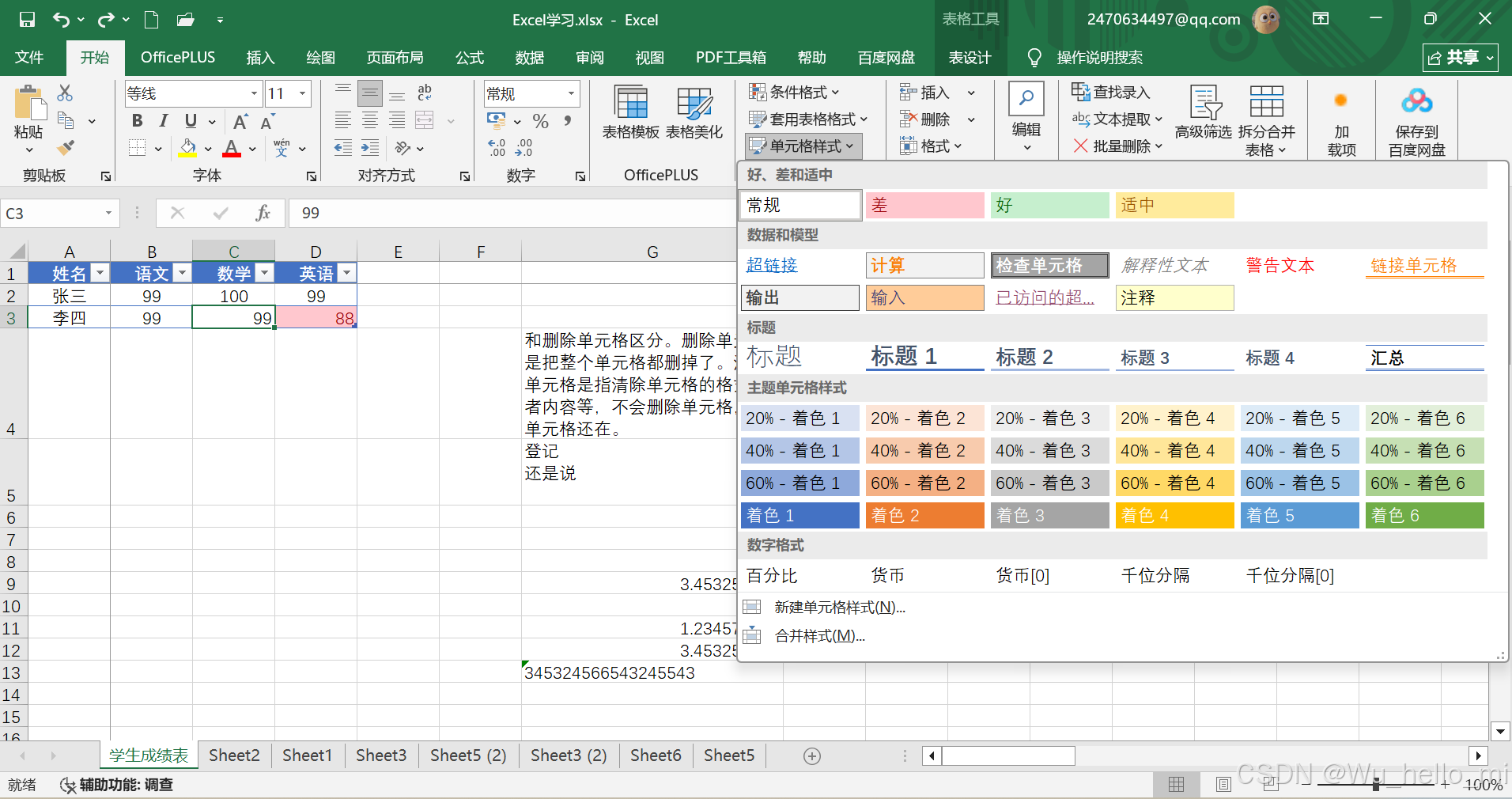The height and width of the screenshot is (799, 1512).
Task: Save the workbook with the Save icon
Action: coord(27,20)
